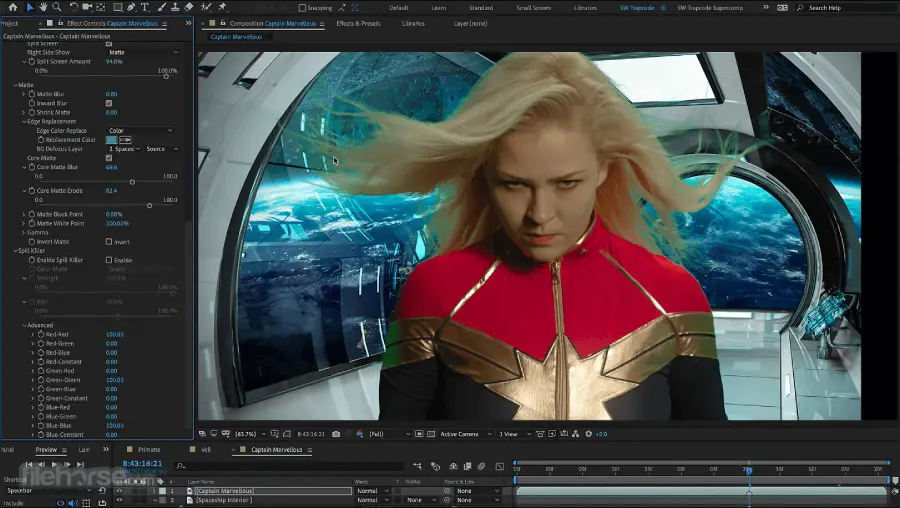Select the Puppet Pin tool
Screen dimensions: 900x508
pyautogui.click(x=220, y=7)
